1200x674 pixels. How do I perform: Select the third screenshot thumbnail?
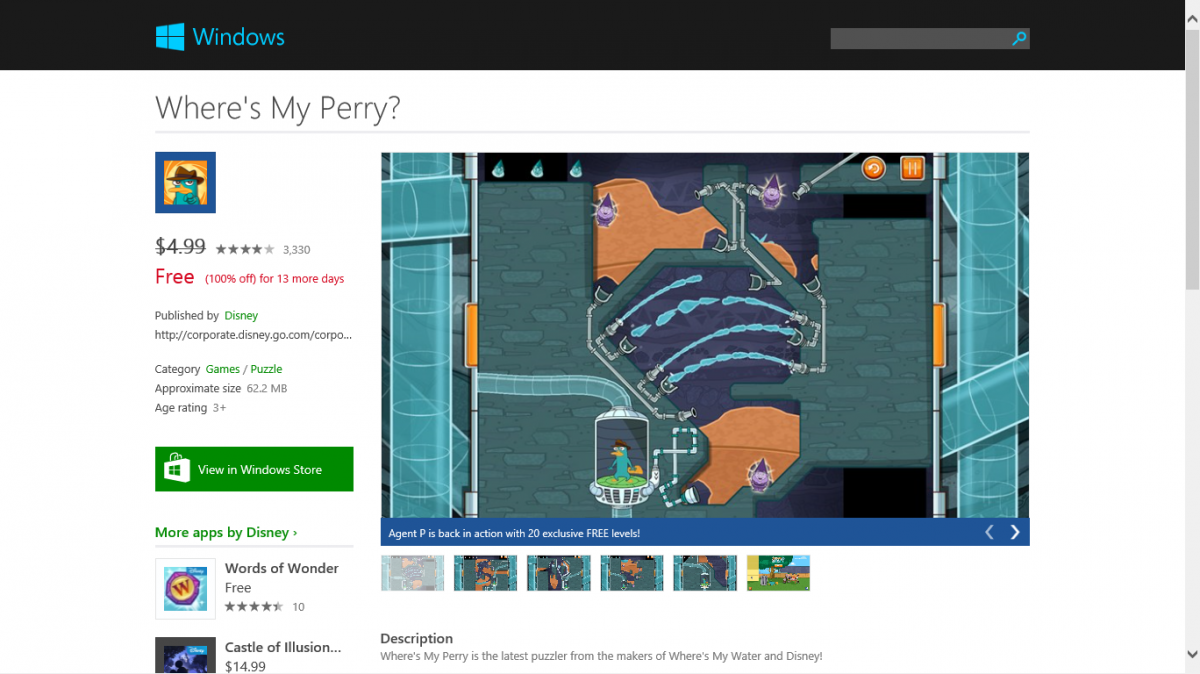click(x=558, y=573)
